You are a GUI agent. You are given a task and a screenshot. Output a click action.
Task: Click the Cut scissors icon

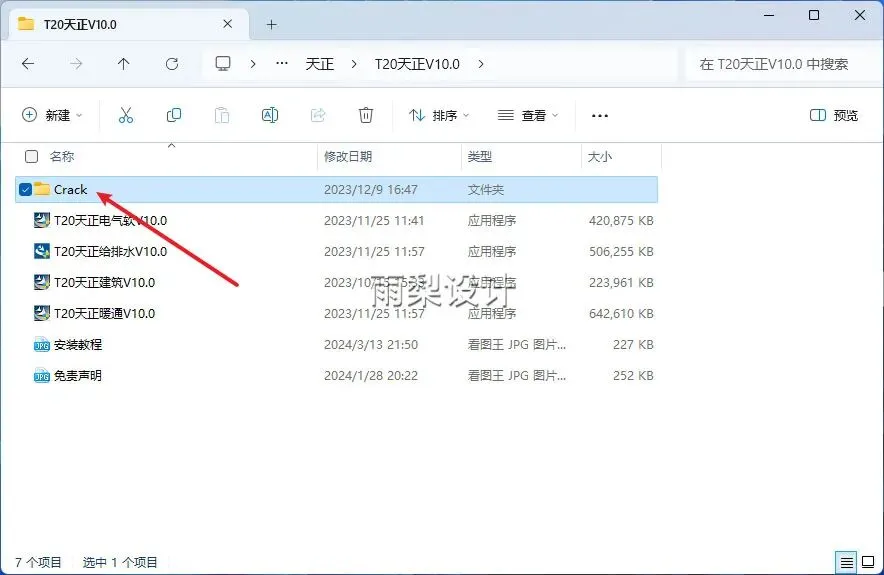[126, 116]
